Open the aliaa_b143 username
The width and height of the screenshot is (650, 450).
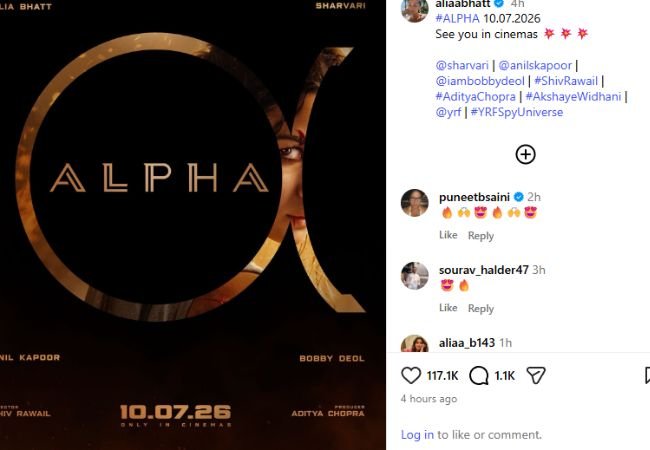[467, 343]
